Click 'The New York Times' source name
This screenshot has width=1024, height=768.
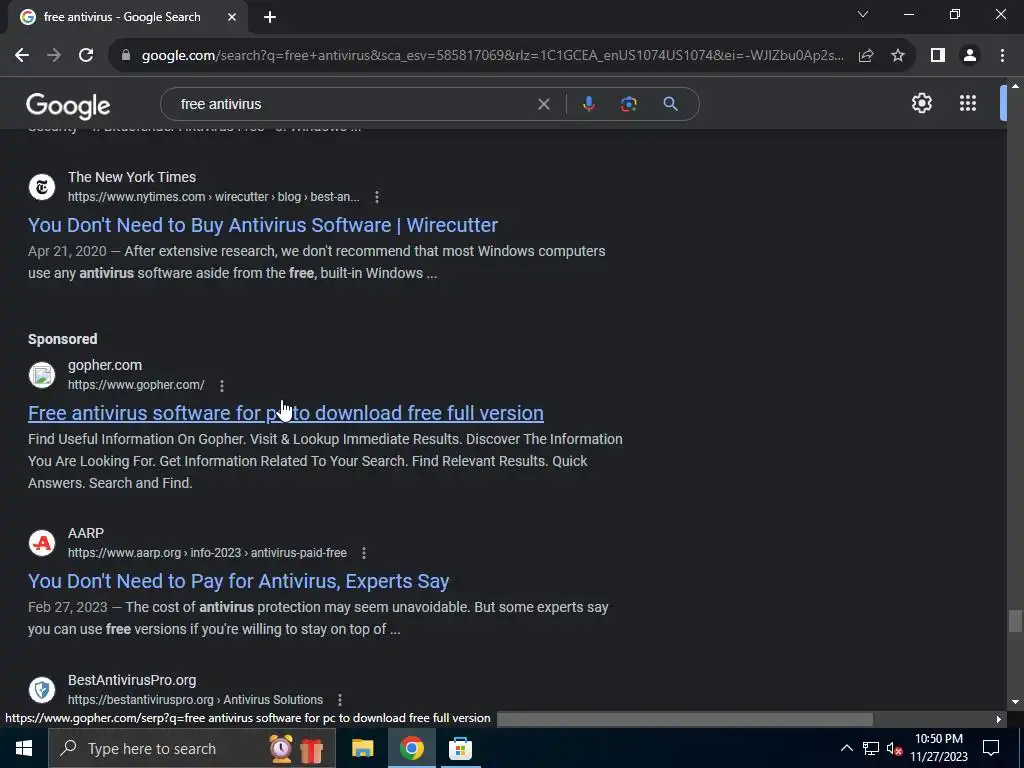[x=132, y=177]
